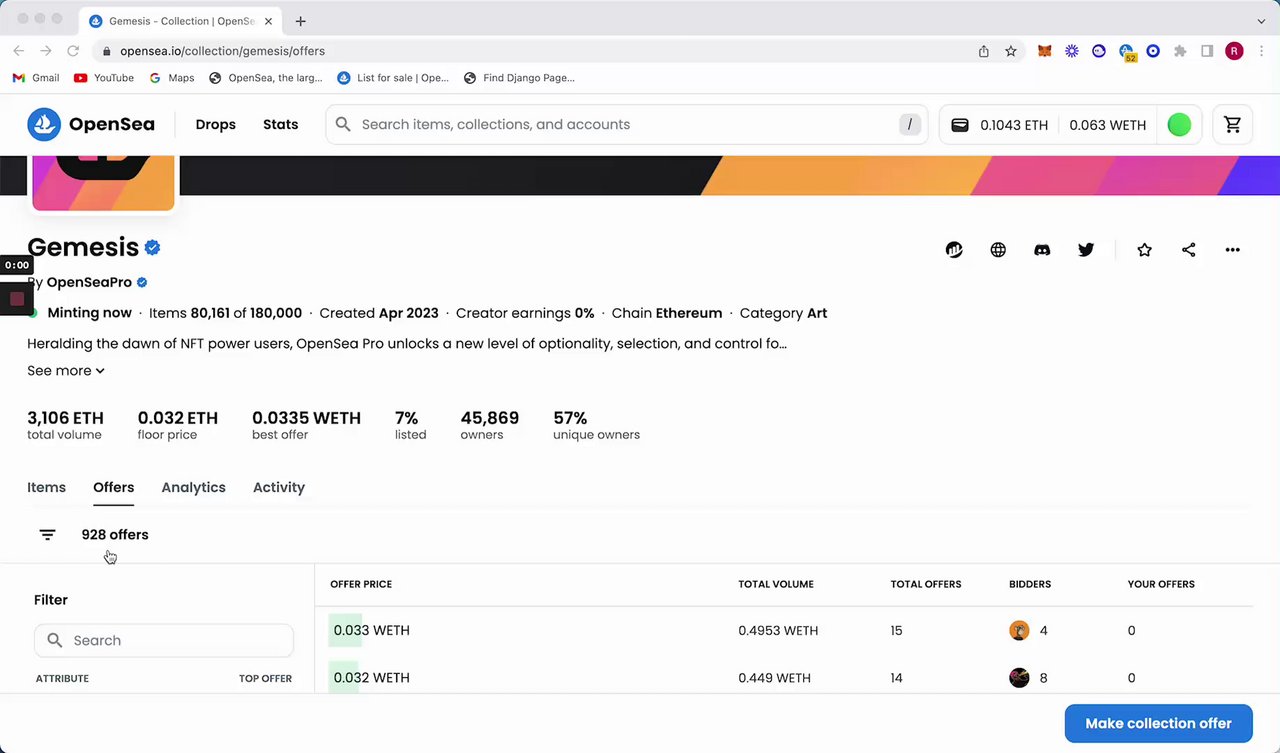Open the collection website globe icon

point(998,250)
